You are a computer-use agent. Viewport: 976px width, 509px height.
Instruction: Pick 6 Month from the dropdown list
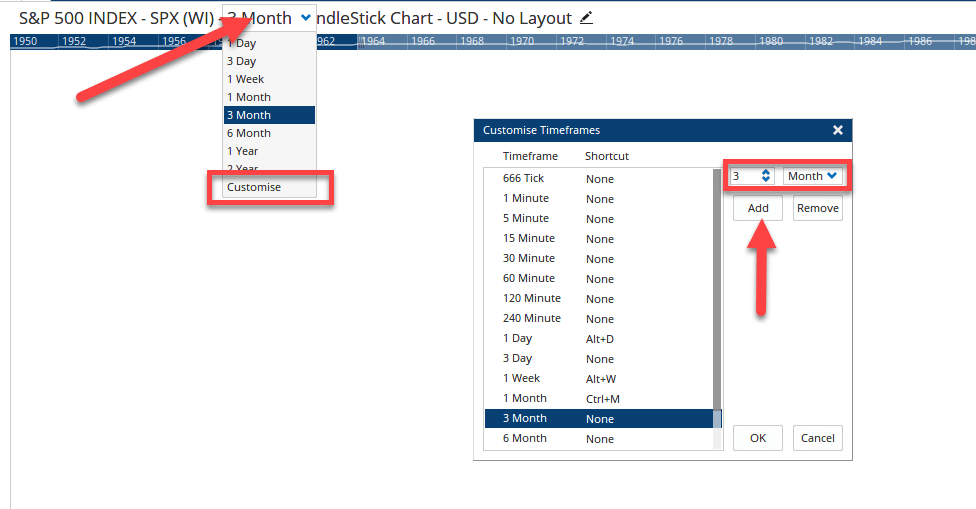tap(270, 133)
